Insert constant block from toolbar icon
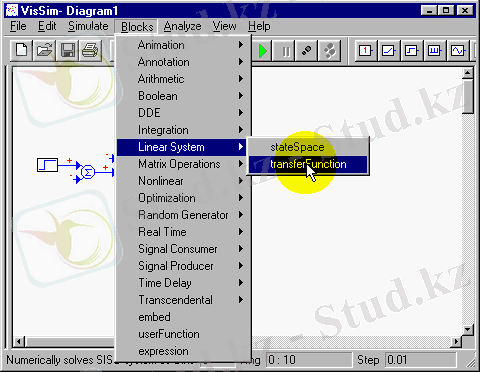The height and width of the screenshot is (372, 480). click(x=365, y=51)
